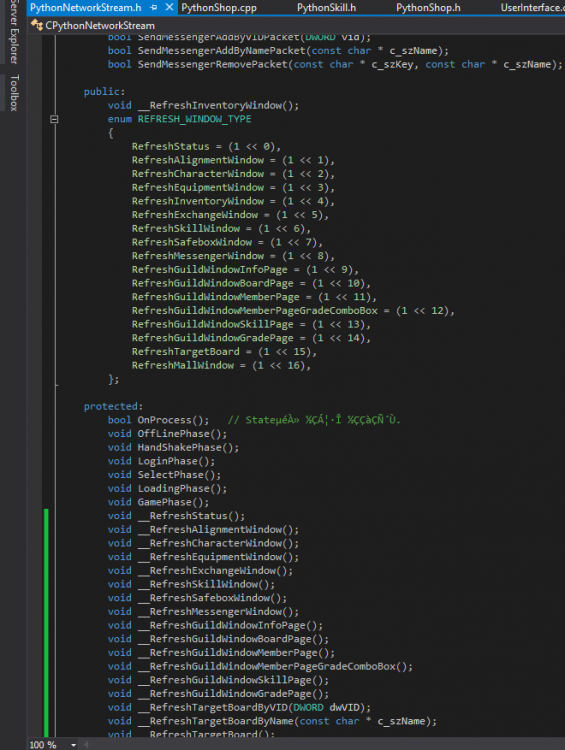Click the public: access specifier keyword
565x750 pixels.
[104, 92]
